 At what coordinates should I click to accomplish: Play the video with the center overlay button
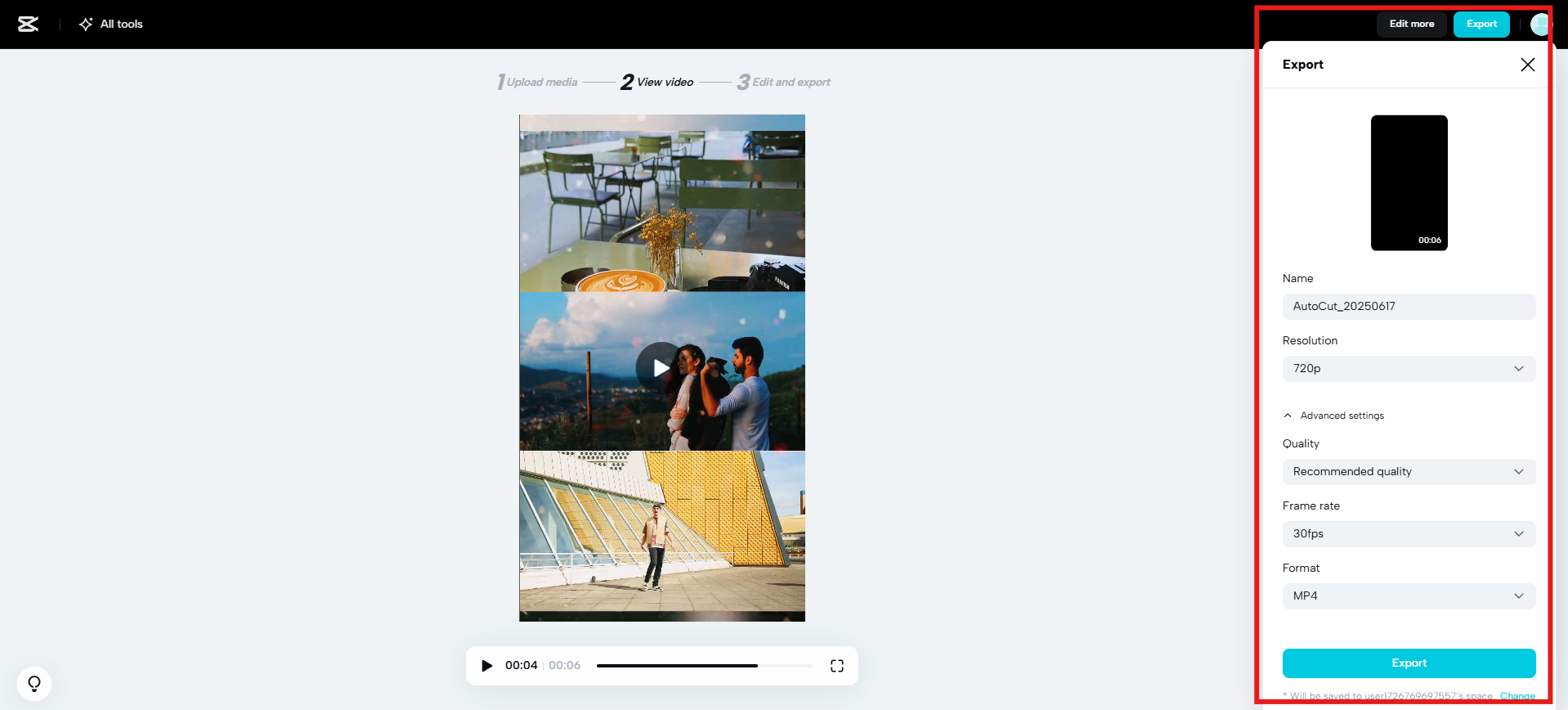point(661,367)
